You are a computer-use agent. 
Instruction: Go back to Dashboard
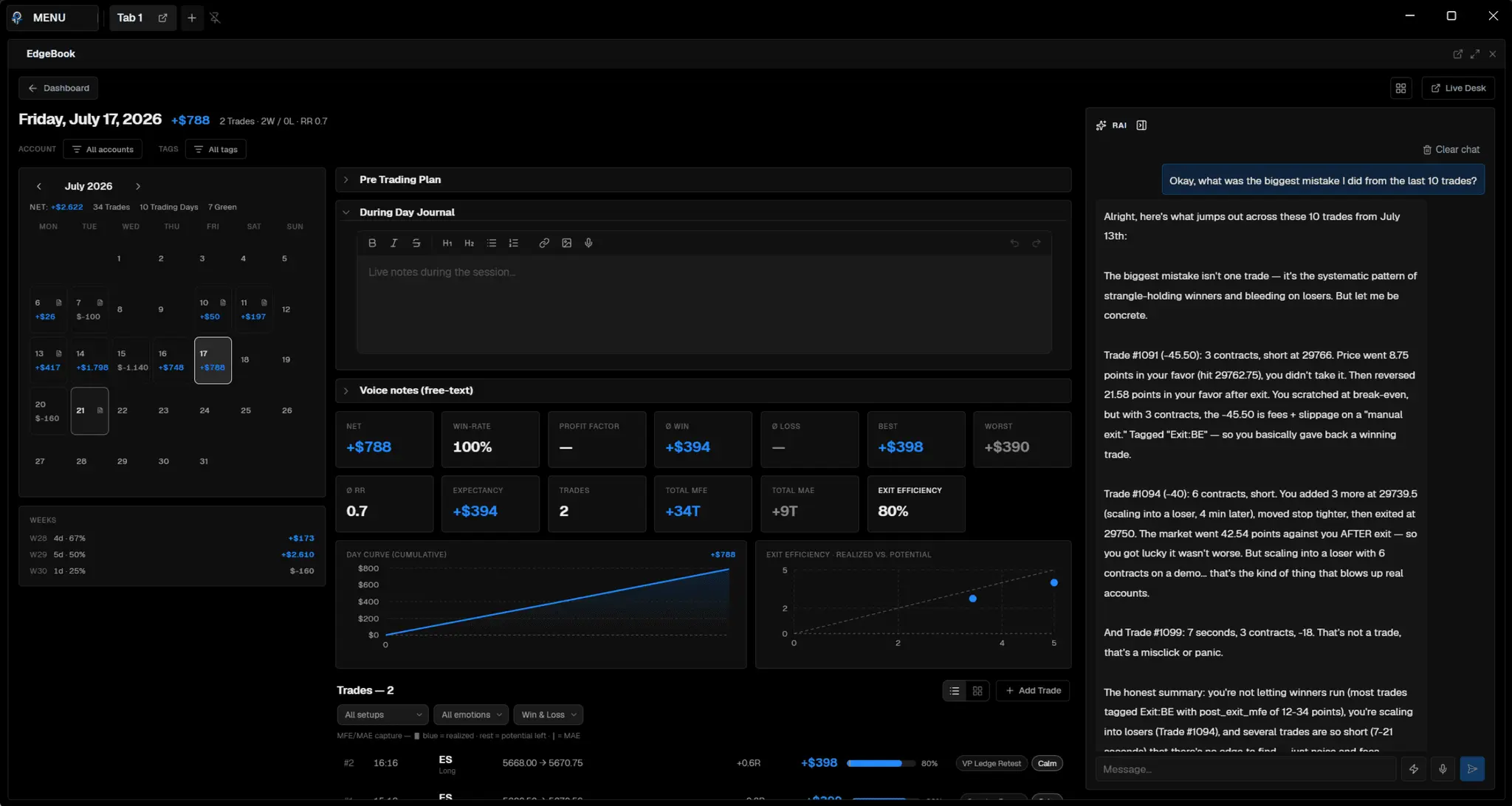click(x=58, y=89)
